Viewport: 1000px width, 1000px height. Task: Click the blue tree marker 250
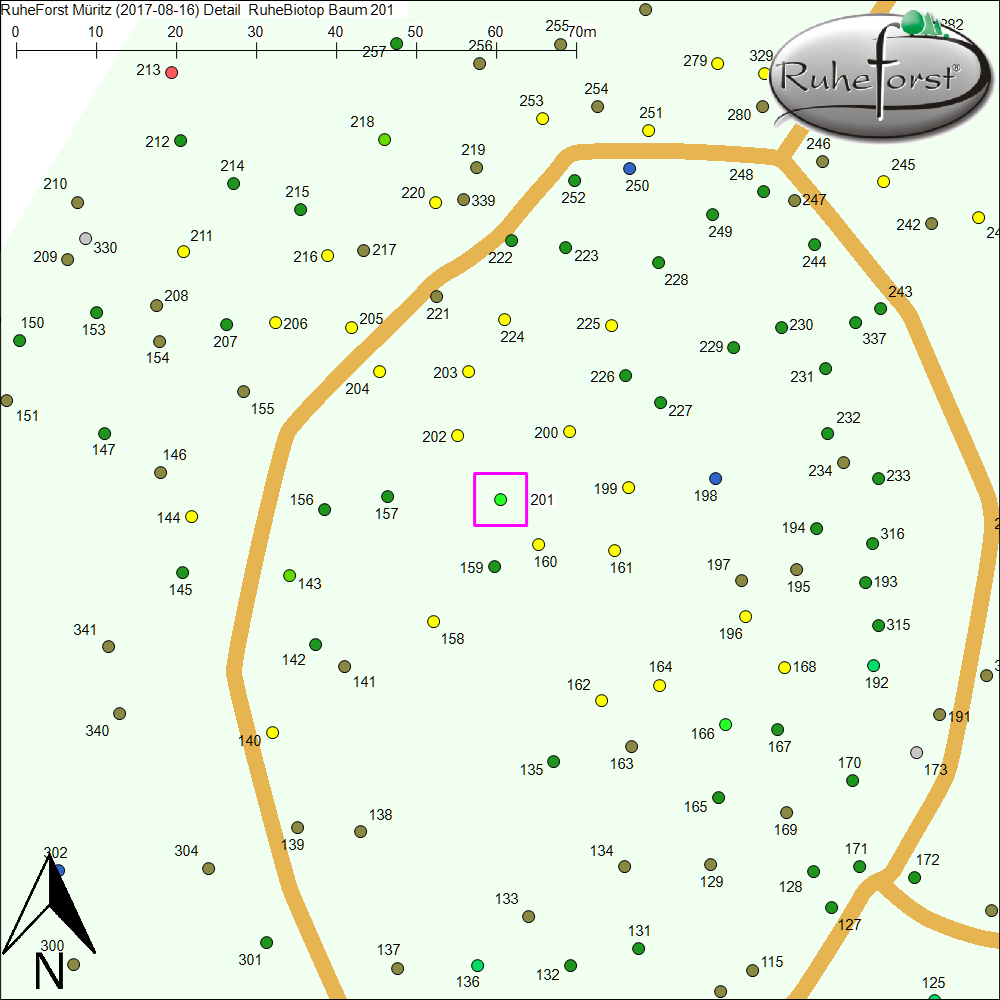coord(629,168)
